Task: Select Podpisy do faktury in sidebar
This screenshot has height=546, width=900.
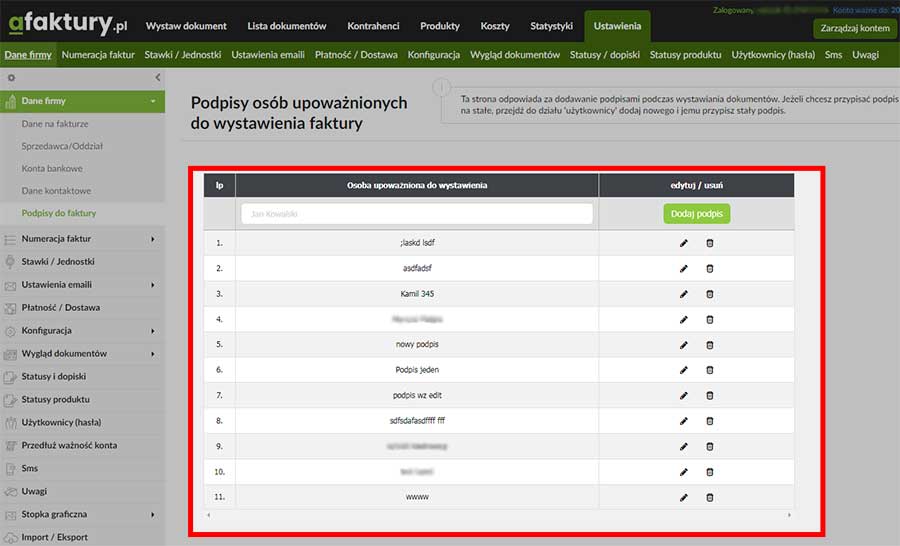Action: (x=59, y=213)
